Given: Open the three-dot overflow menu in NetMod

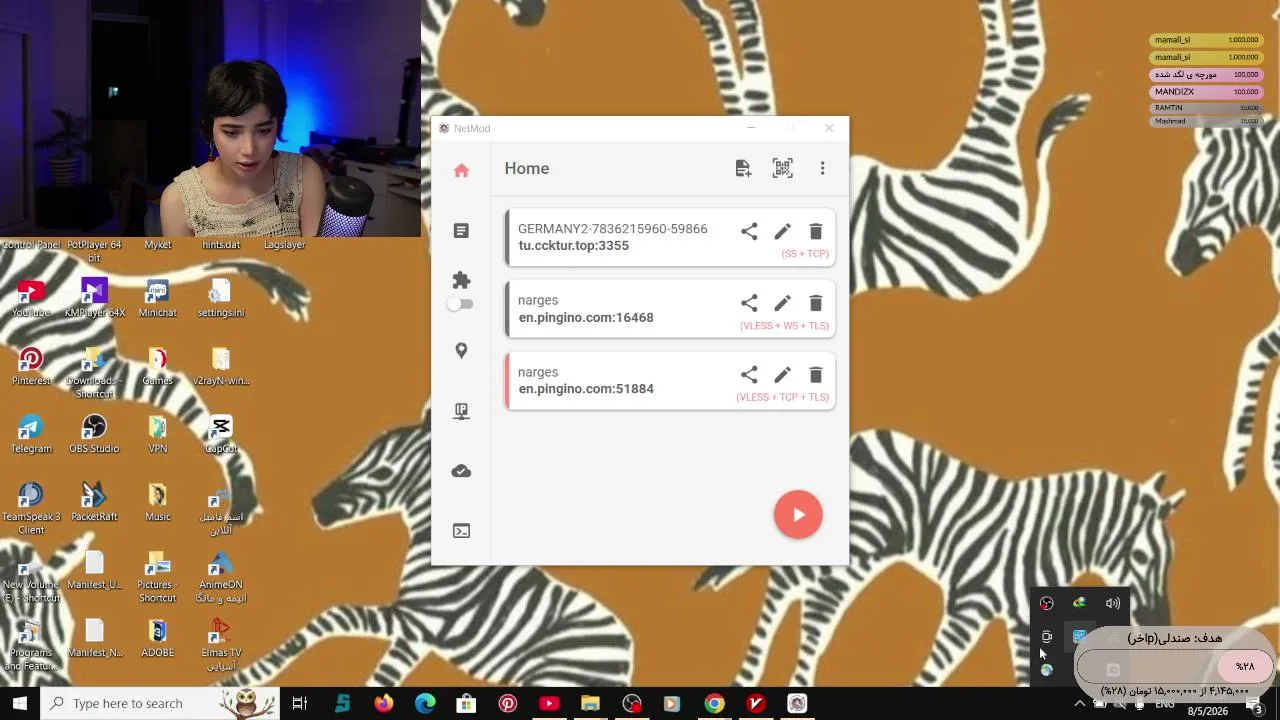Looking at the screenshot, I should tap(823, 169).
